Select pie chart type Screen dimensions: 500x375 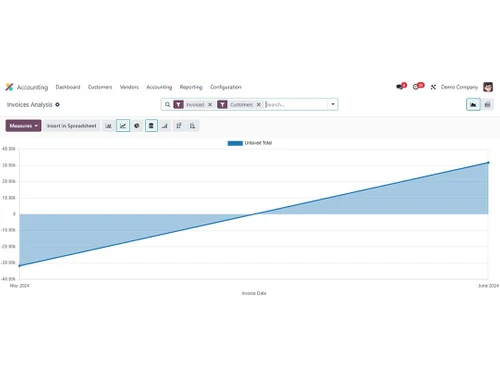tap(137, 126)
